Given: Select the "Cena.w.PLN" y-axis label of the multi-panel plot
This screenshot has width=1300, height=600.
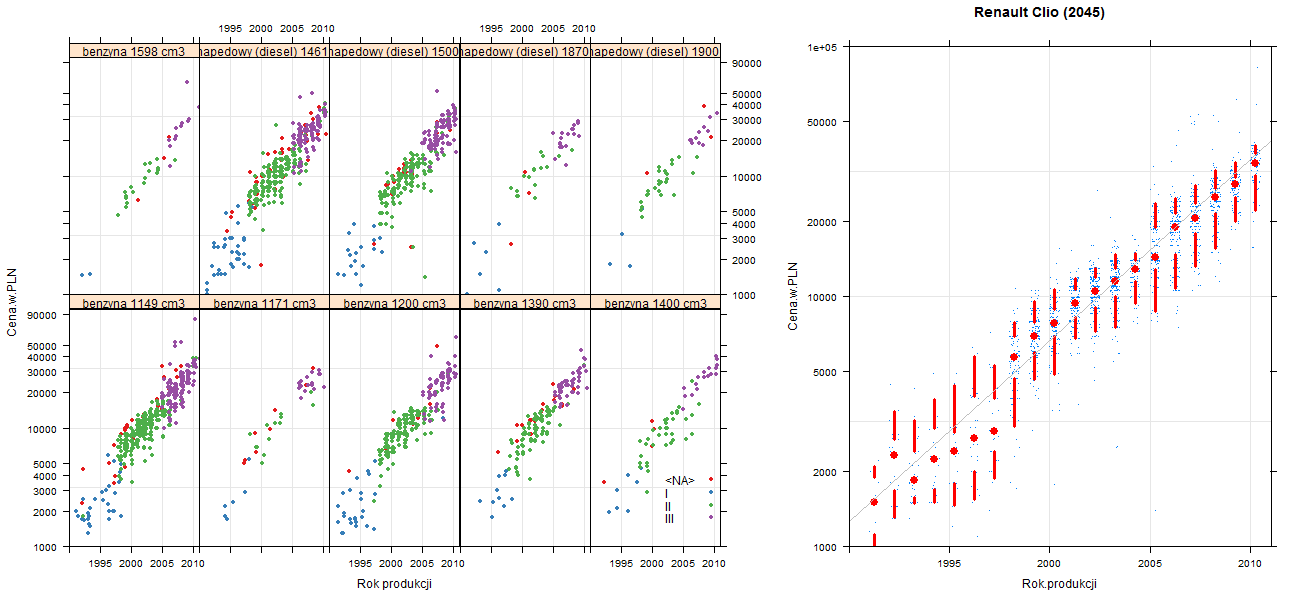Looking at the screenshot, I should click(12, 302).
